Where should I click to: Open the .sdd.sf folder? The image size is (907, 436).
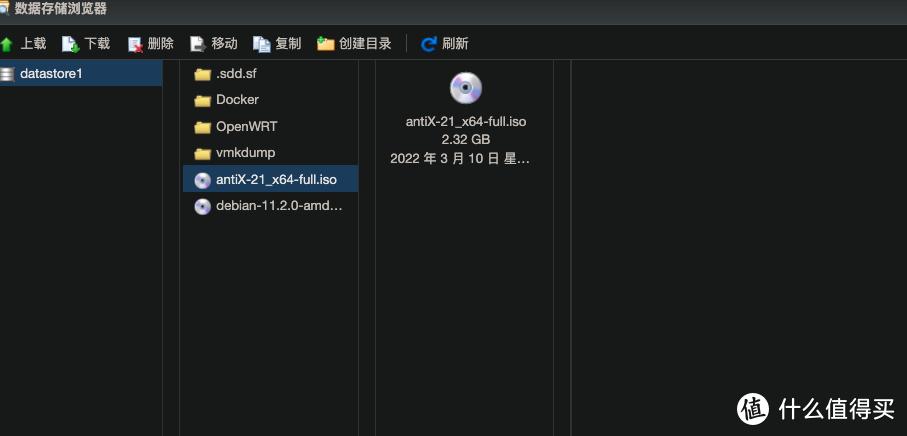point(237,74)
